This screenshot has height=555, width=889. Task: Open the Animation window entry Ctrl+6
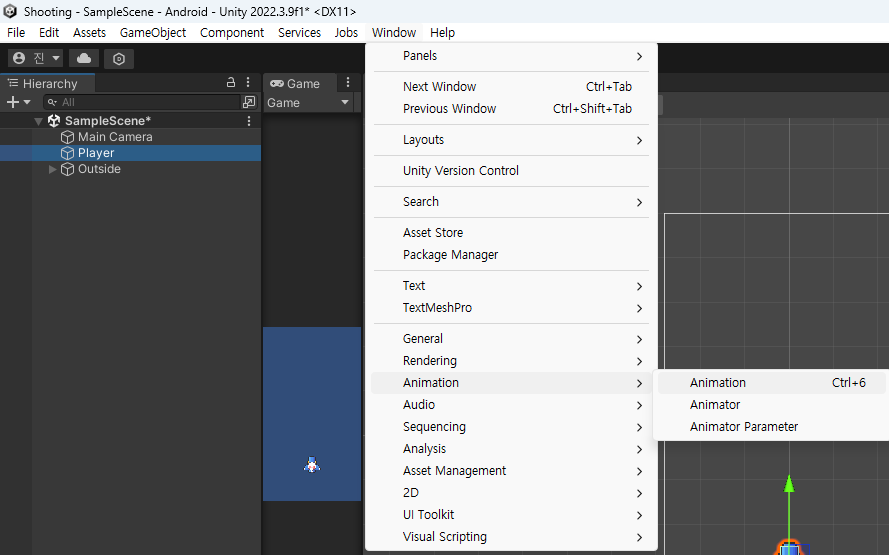(772, 383)
